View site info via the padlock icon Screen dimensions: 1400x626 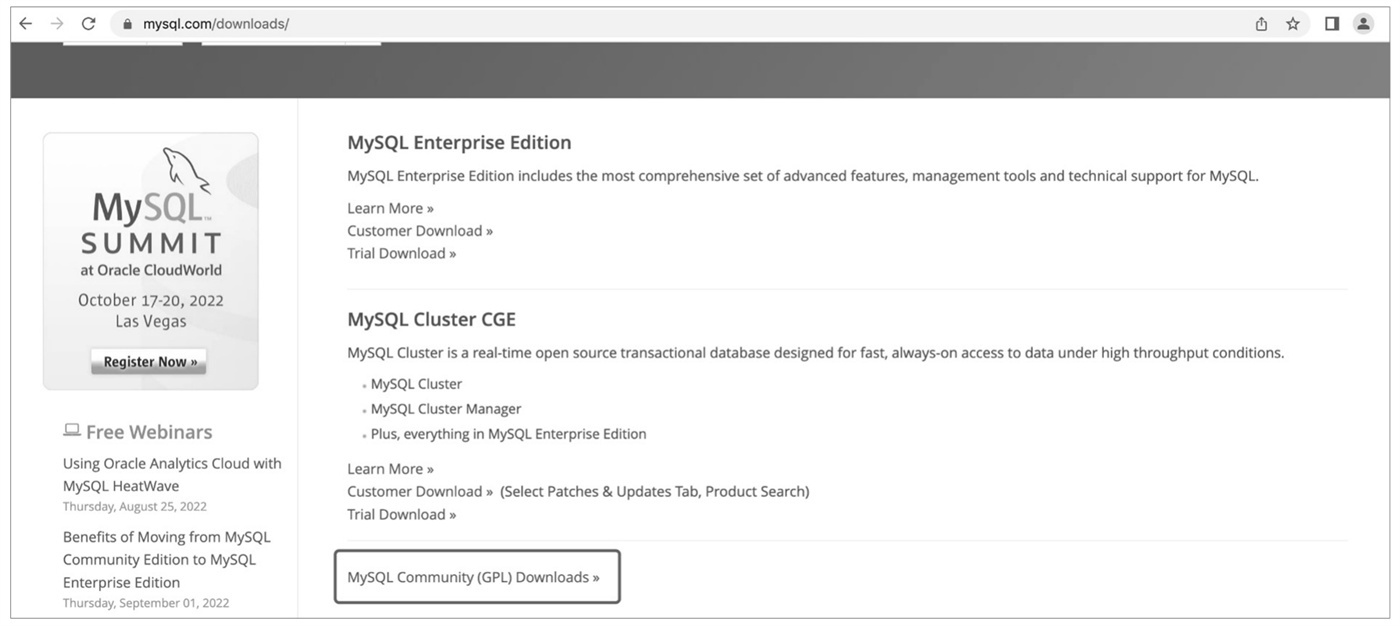click(x=127, y=24)
